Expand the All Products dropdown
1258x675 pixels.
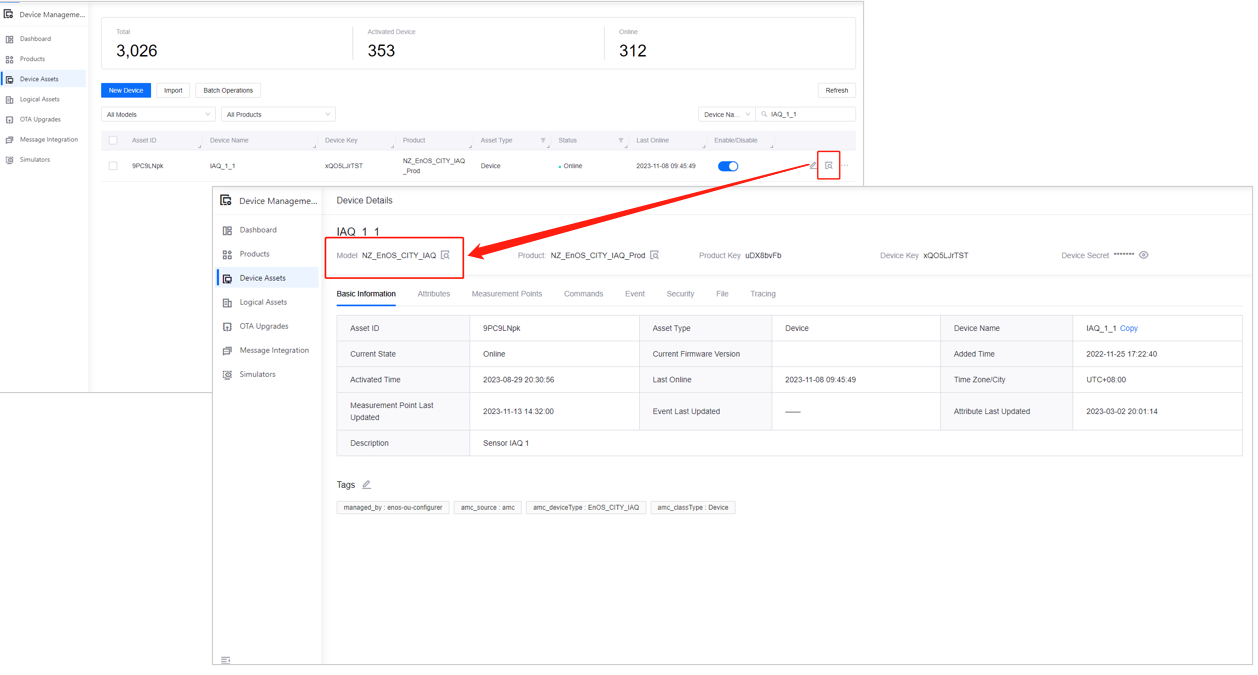coord(277,115)
